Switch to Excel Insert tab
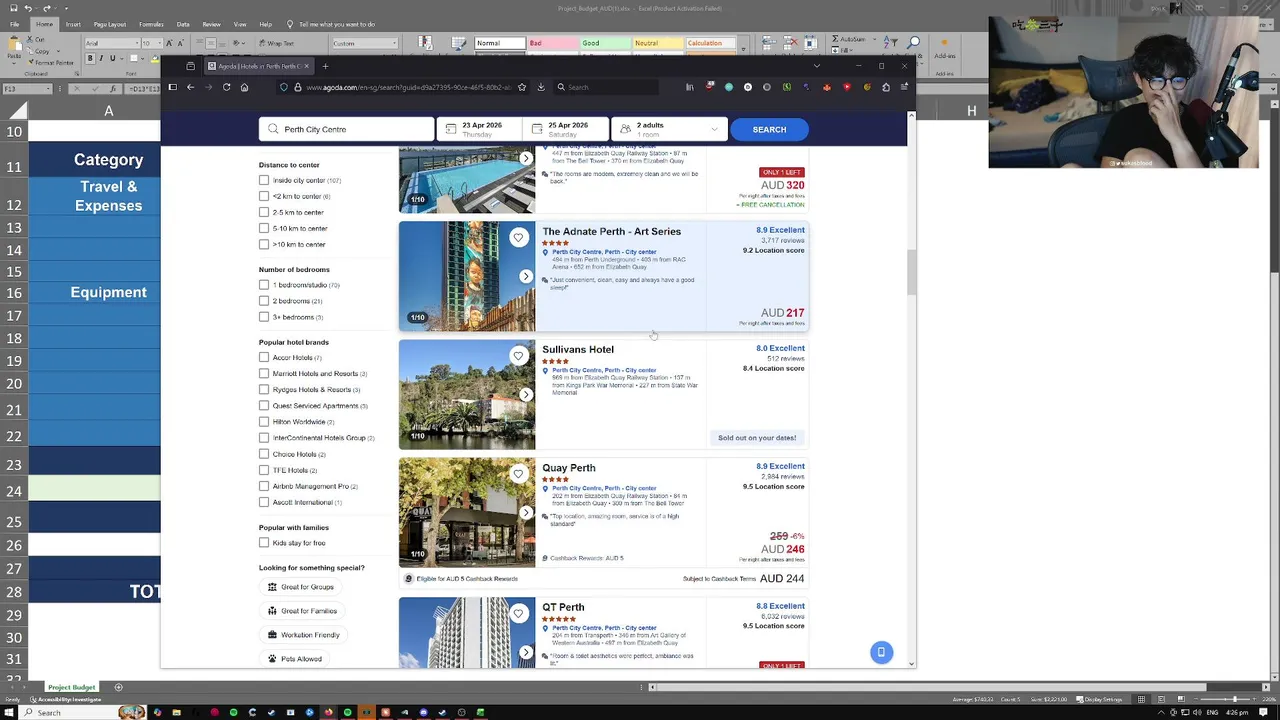The width and height of the screenshot is (1280, 720). coord(73,24)
